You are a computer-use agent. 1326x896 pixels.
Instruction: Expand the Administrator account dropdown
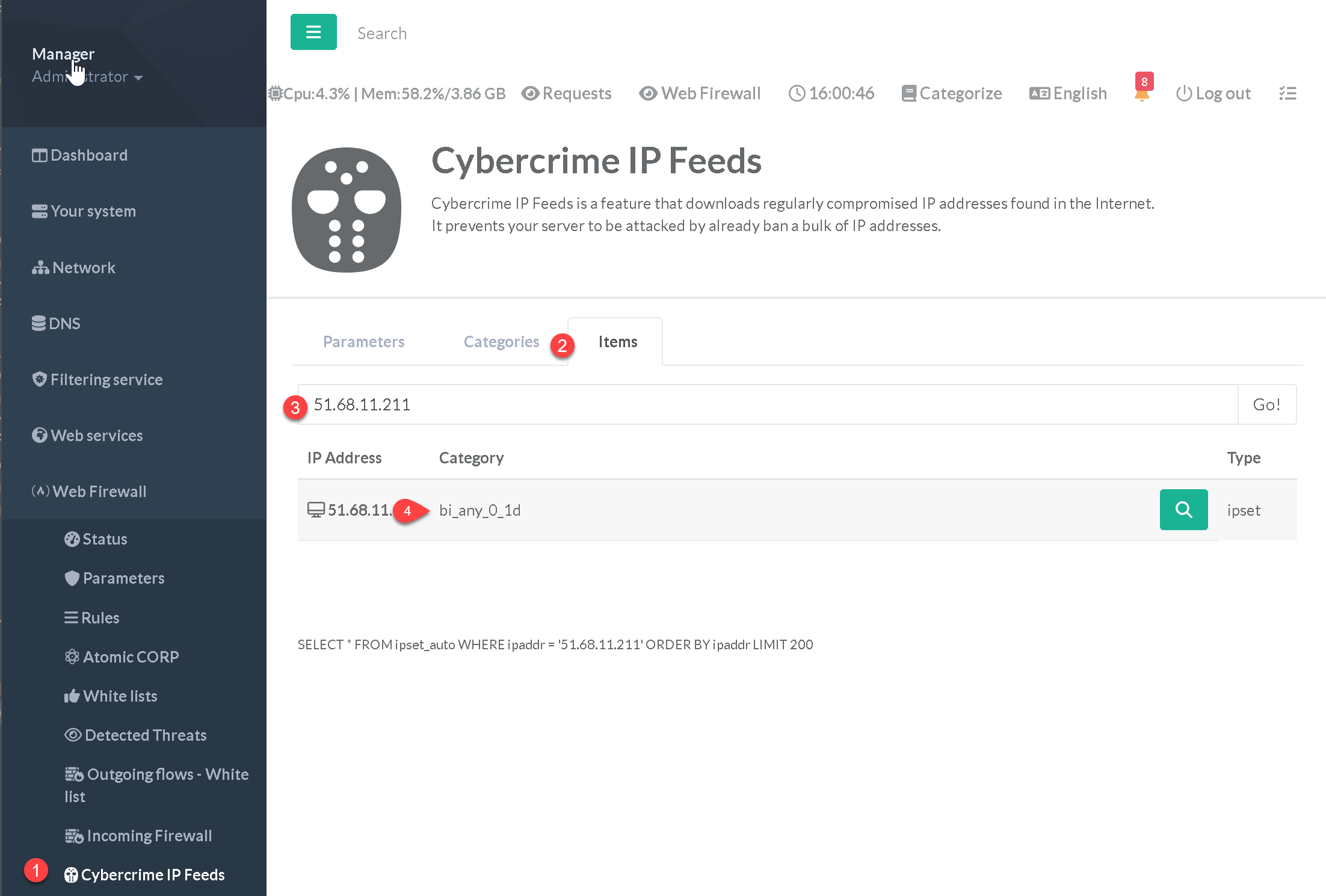tap(87, 77)
